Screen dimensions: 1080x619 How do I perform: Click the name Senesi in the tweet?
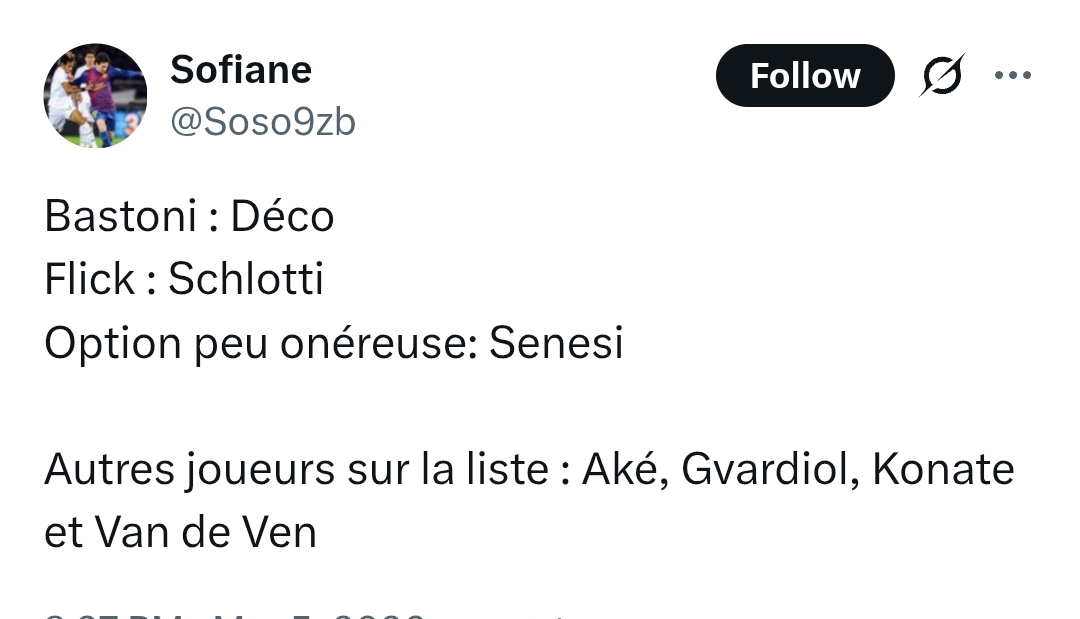556,344
